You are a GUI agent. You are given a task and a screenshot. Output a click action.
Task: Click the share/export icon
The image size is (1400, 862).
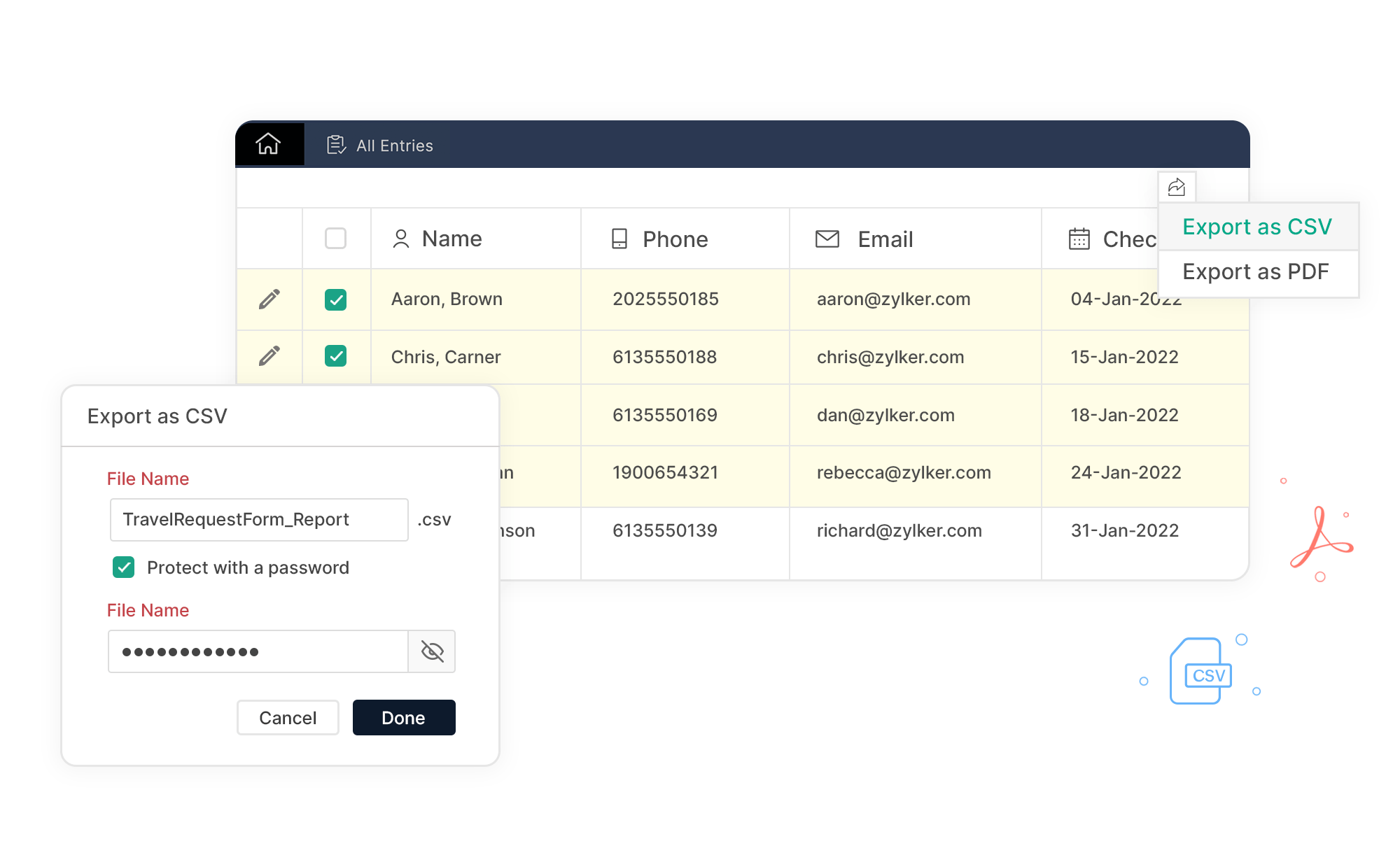tap(1177, 187)
